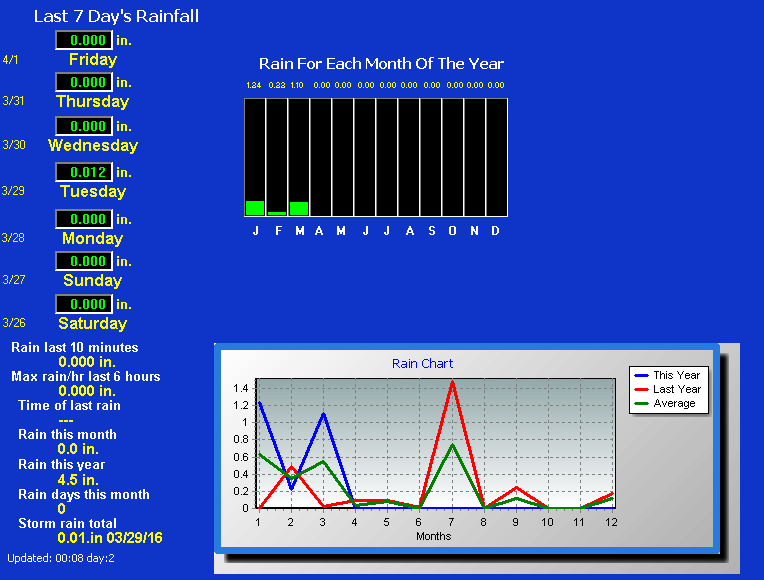Screen dimensions: 764x580
Task: Click Wednesday's rainfall reading box
Action: click(x=82, y=126)
